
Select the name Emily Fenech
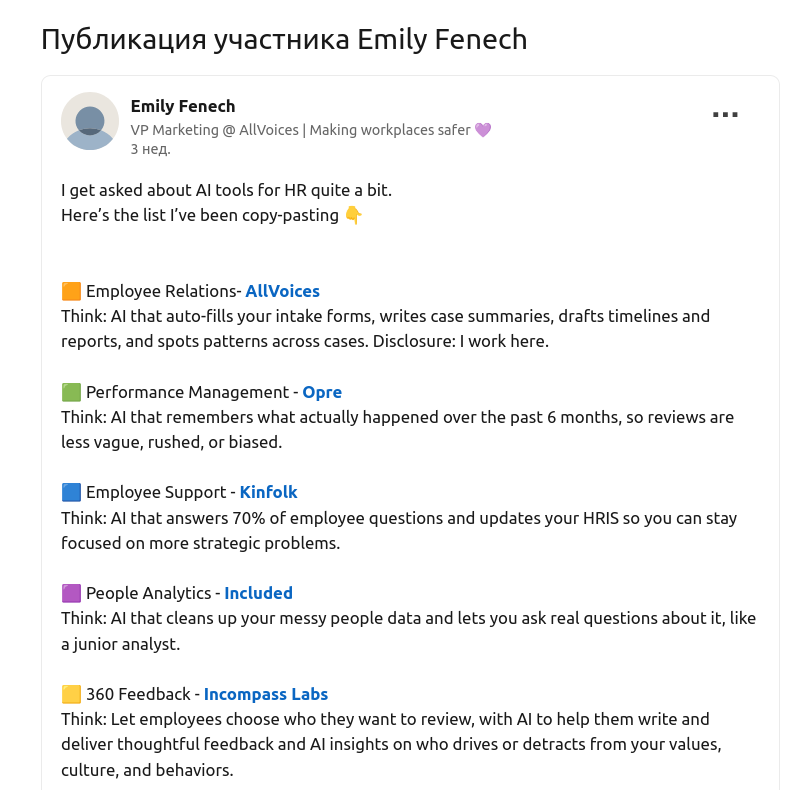point(183,106)
